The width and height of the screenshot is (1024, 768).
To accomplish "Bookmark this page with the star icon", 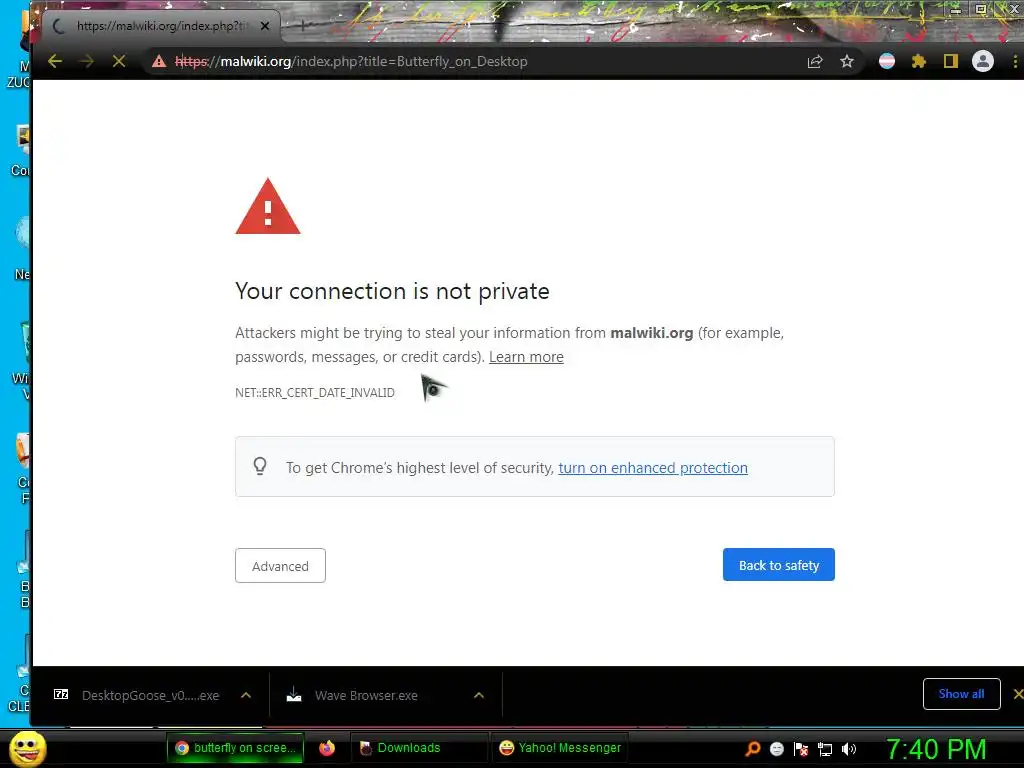I will point(847,61).
